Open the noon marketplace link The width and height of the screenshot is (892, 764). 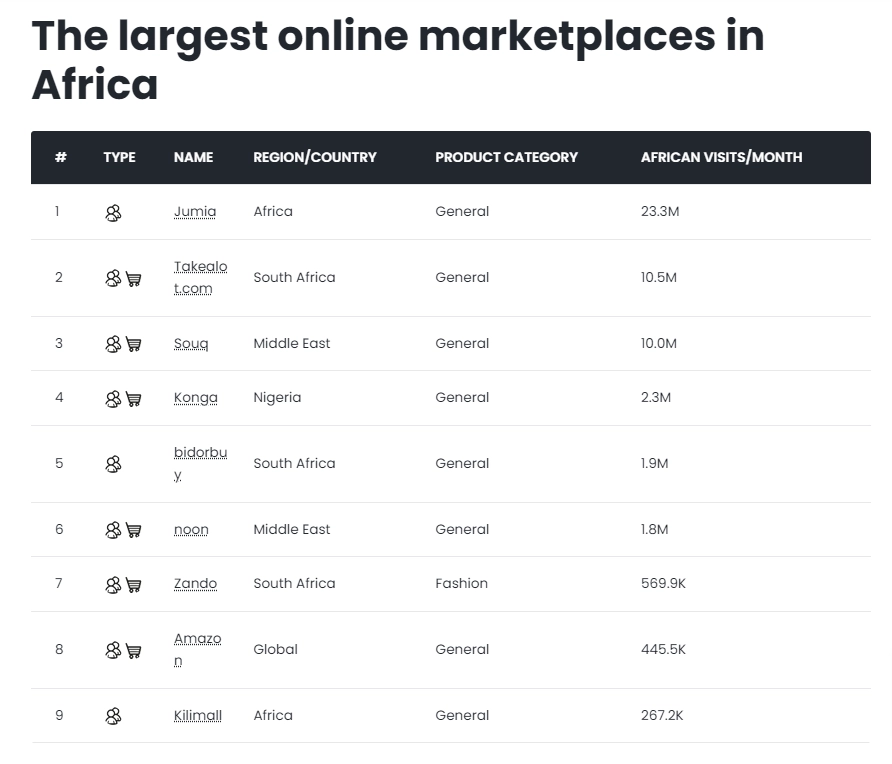191,530
